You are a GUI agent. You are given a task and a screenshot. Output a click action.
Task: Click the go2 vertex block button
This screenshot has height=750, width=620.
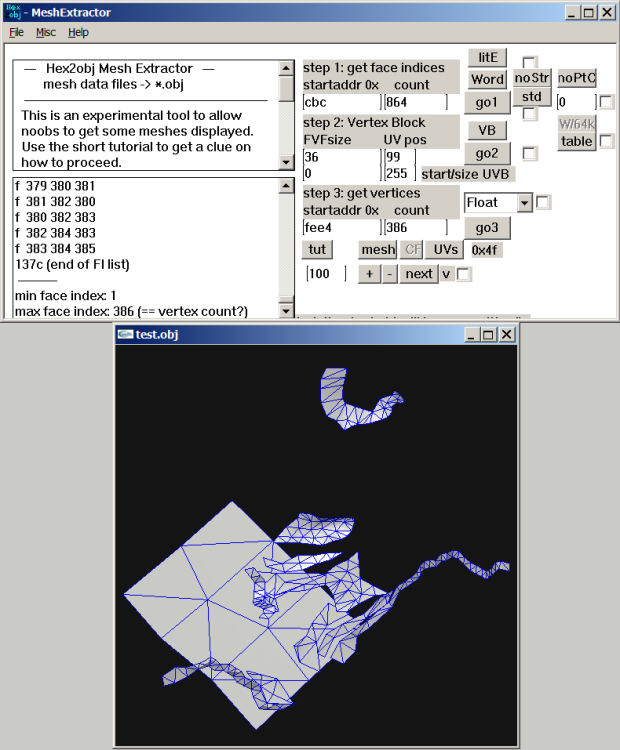pos(487,154)
